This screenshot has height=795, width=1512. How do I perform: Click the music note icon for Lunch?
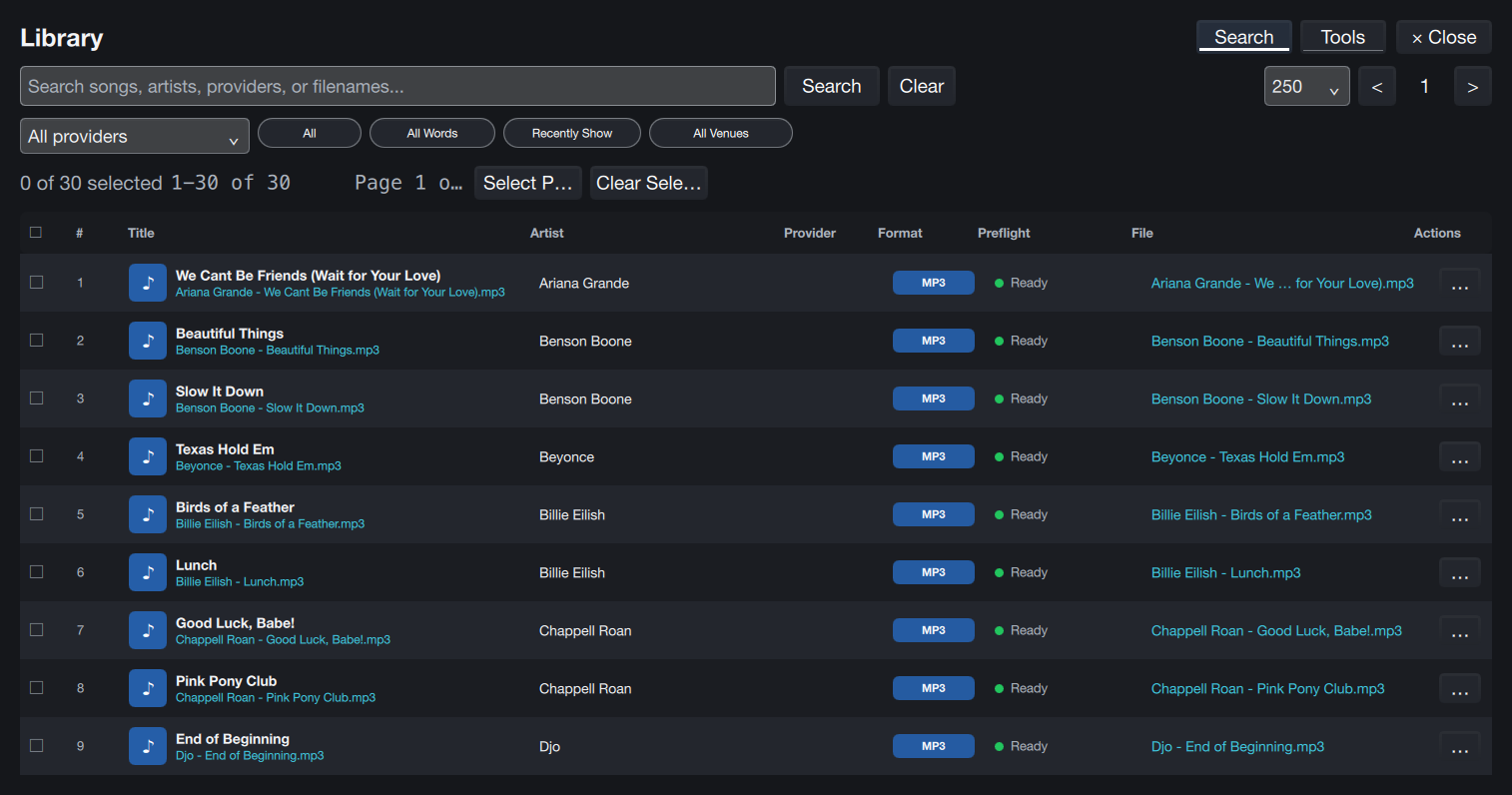(148, 572)
